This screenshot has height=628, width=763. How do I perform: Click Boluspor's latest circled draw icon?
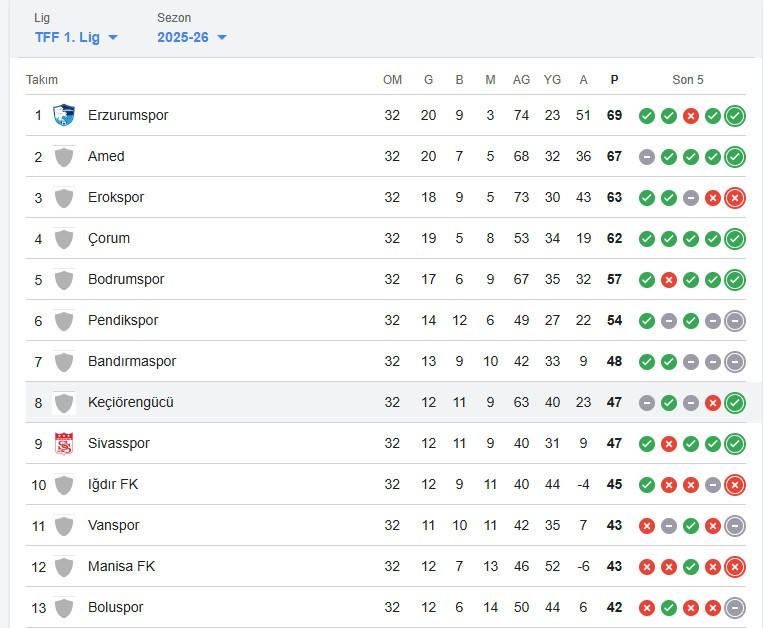(735, 607)
